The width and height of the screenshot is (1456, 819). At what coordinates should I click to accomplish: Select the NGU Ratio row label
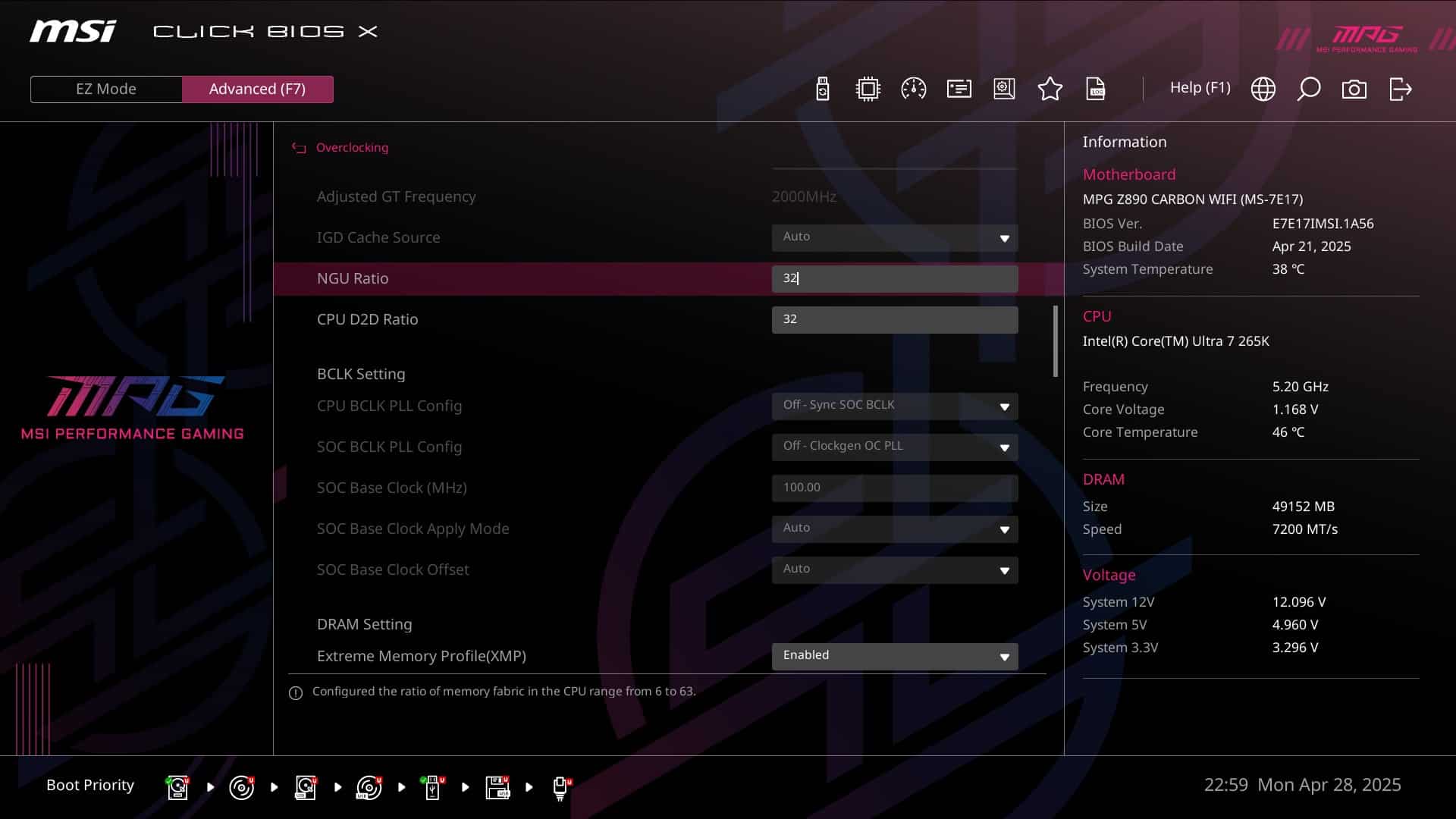click(x=353, y=278)
